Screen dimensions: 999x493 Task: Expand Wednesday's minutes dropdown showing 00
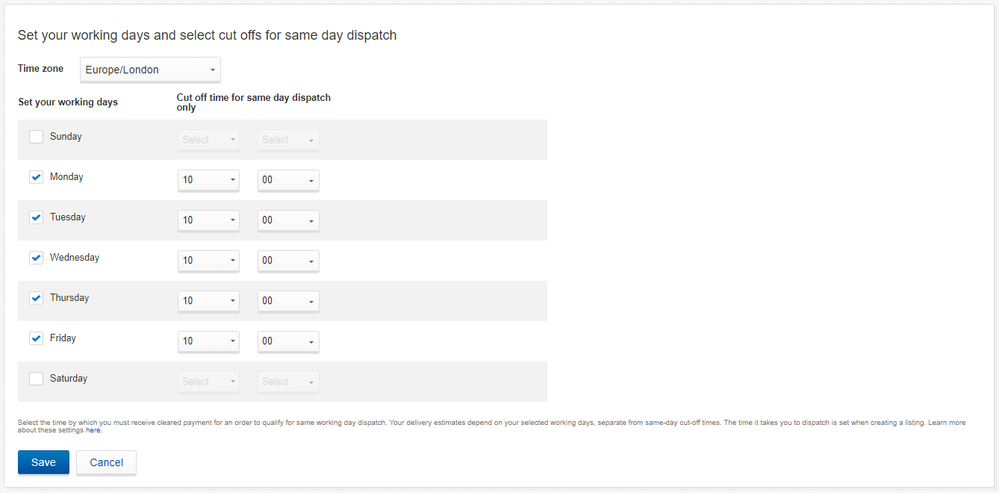click(x=289, y=261)
